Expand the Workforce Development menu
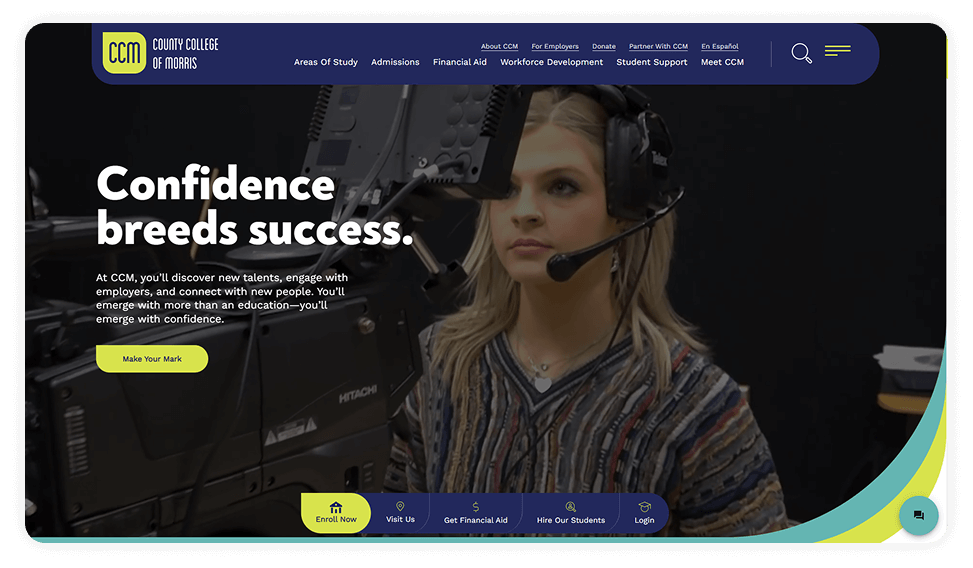Viewport: 973px width, 568px height. pos(551,62)
